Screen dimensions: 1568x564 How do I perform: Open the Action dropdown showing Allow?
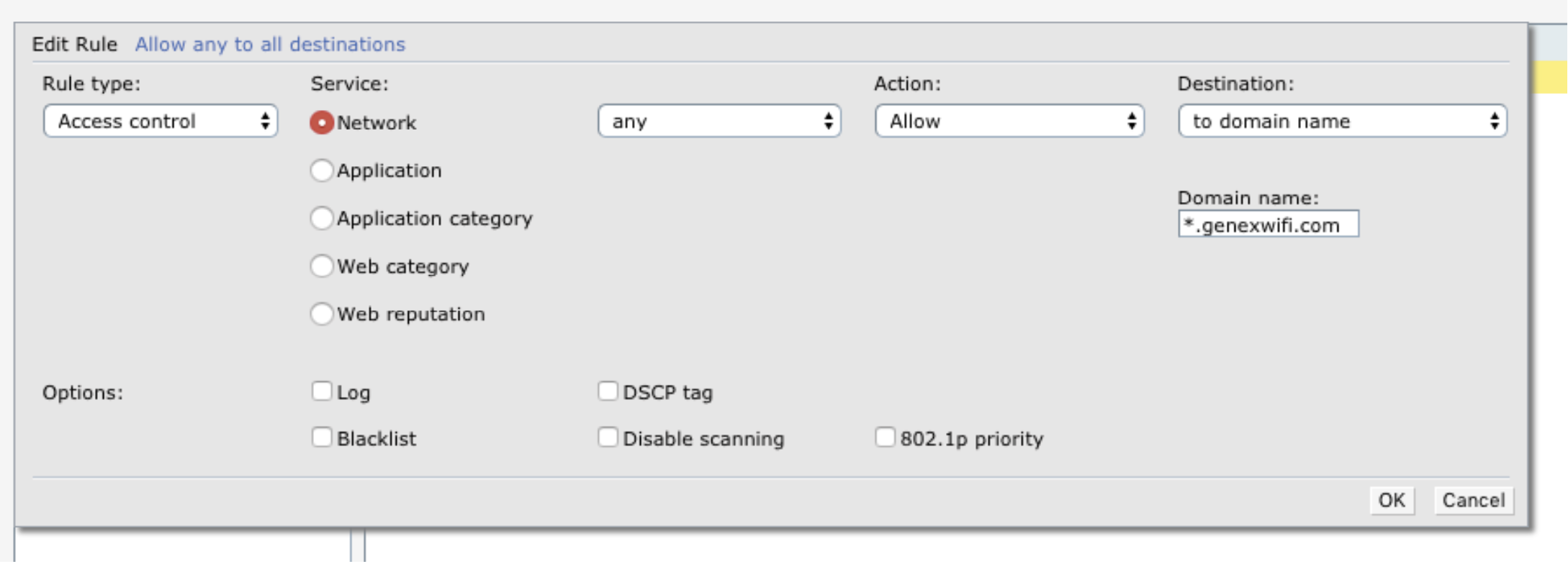[1009, 121]
